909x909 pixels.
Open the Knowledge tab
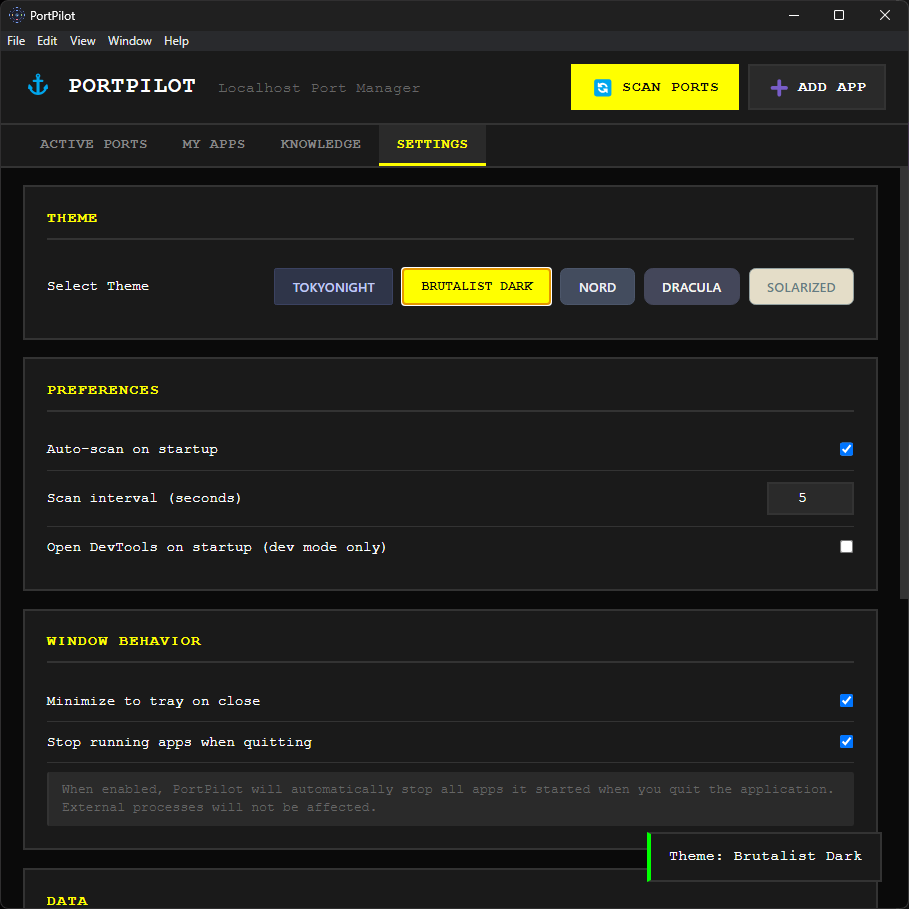(x=320, y=145)
